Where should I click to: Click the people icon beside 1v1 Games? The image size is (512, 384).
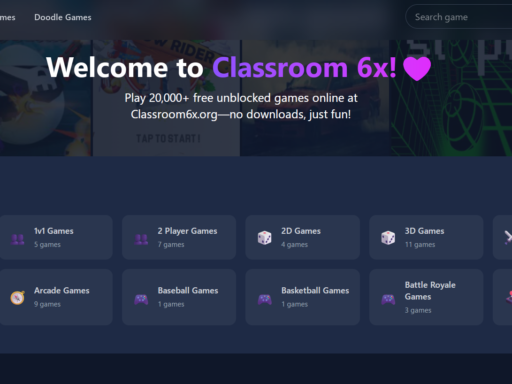point(17,239)
